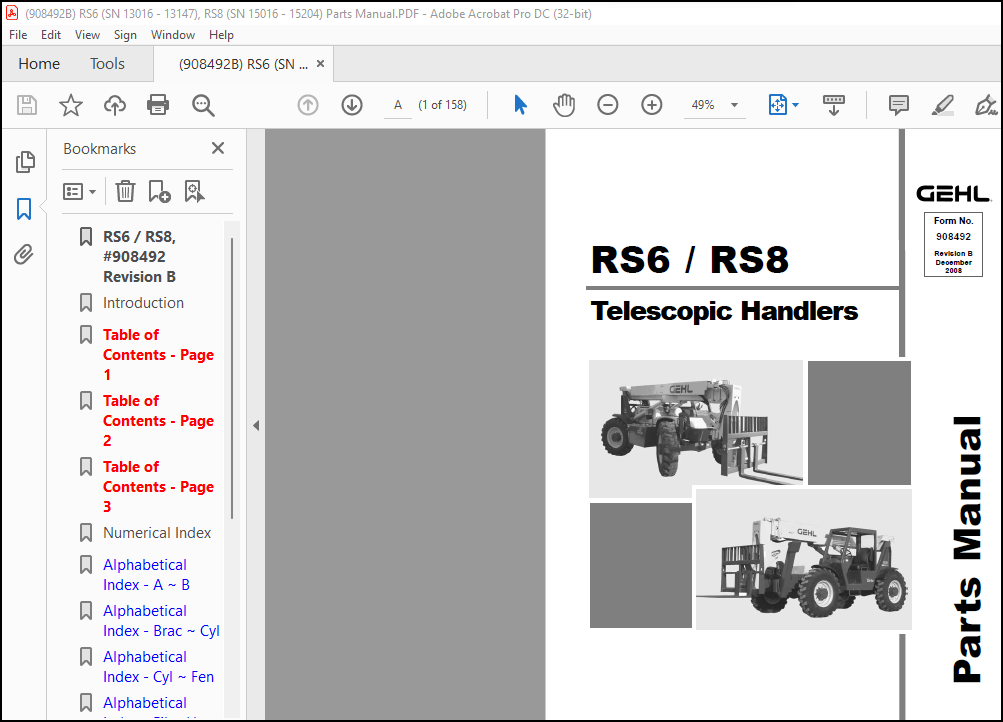The height and width of the screenshot is (722, 1003).
Task: Jump to Table of Contents - Page 1
Action: point(158,355)
